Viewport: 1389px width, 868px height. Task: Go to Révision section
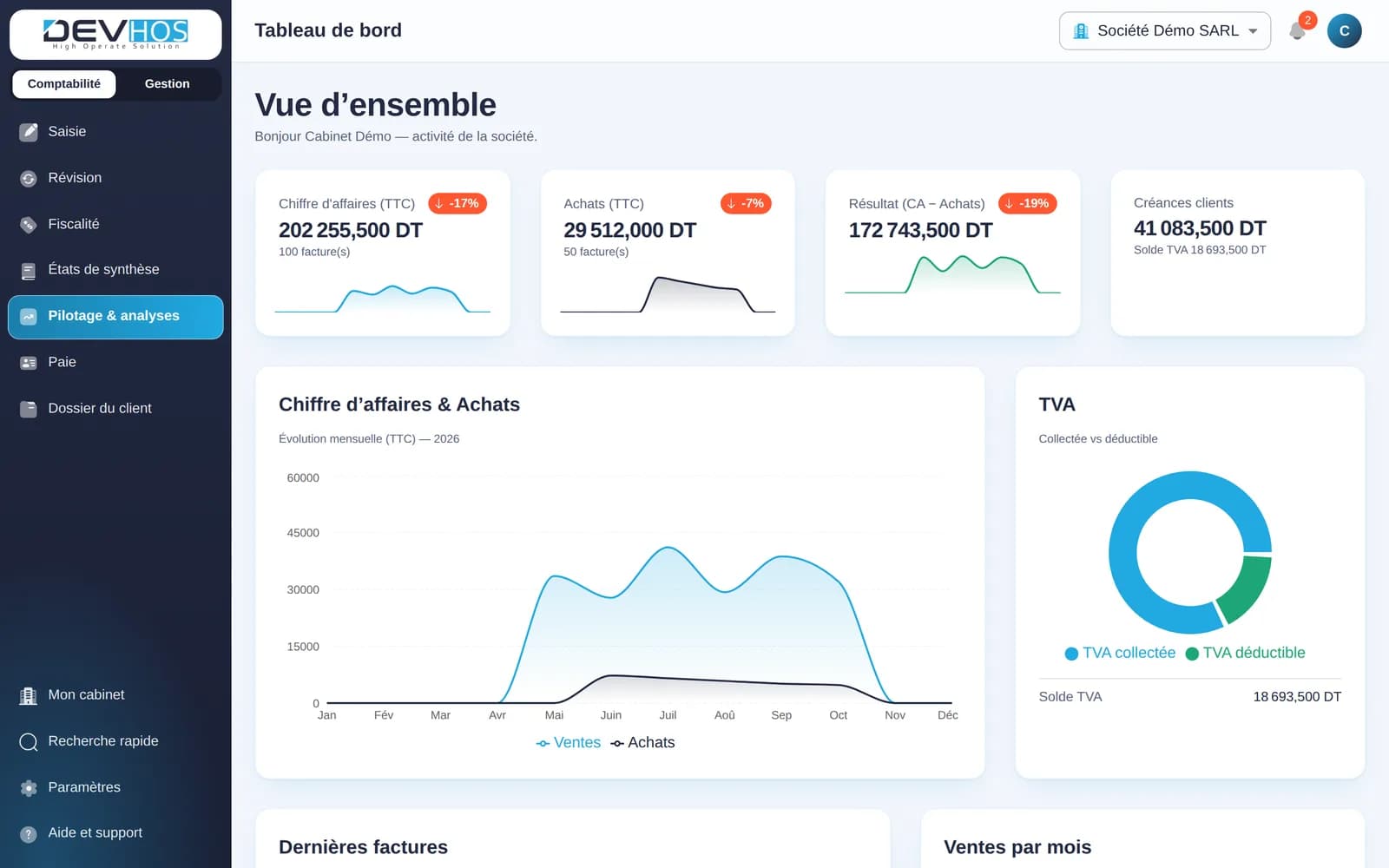tap(115, 178)
